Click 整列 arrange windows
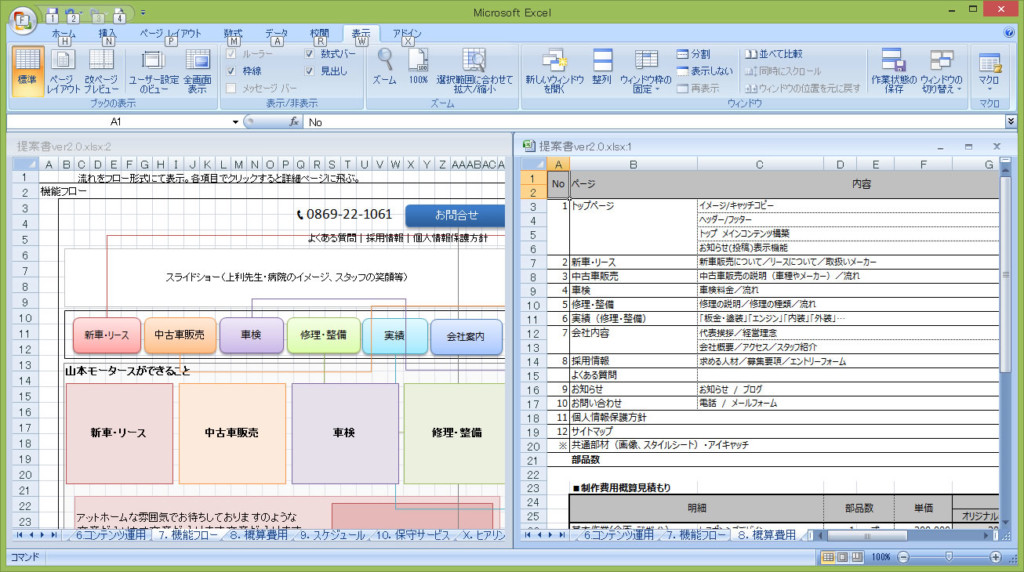Image resolution: width=1024 pixels, height=572 pixels. (x=601, y=67)
